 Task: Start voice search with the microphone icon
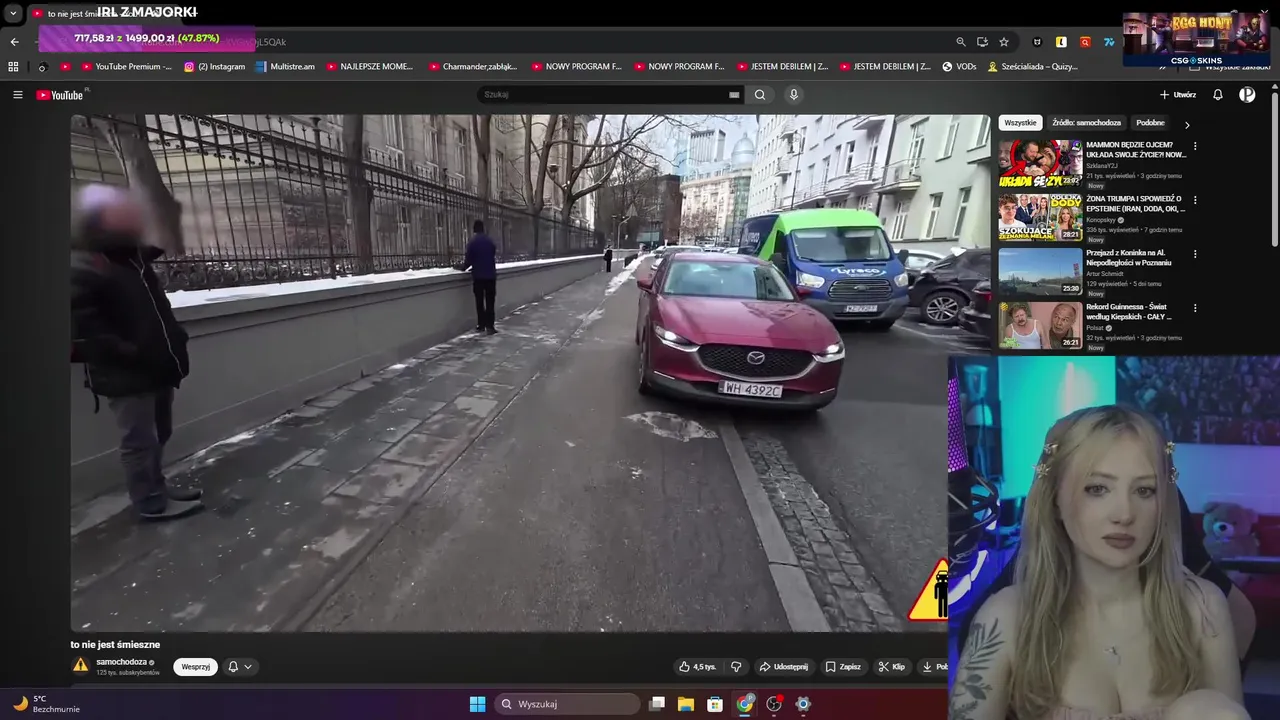tap(794, 95)
